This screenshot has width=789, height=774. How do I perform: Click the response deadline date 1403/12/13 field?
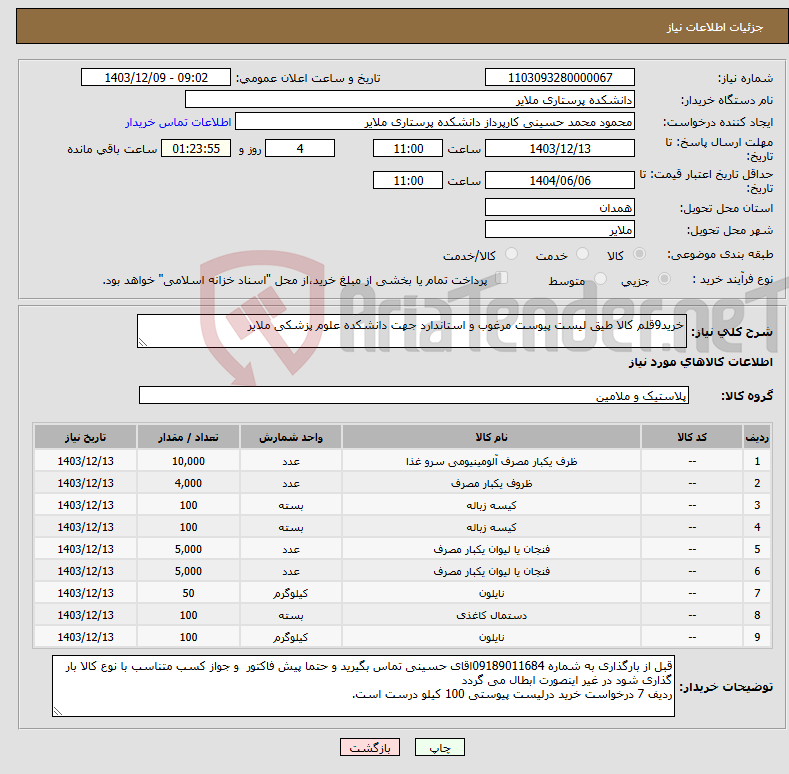click(x=560, y=148)
